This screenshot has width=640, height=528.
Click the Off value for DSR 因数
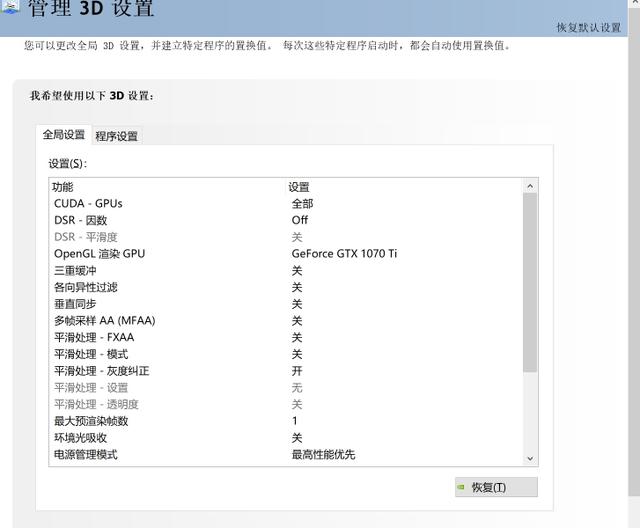(300, 220)
